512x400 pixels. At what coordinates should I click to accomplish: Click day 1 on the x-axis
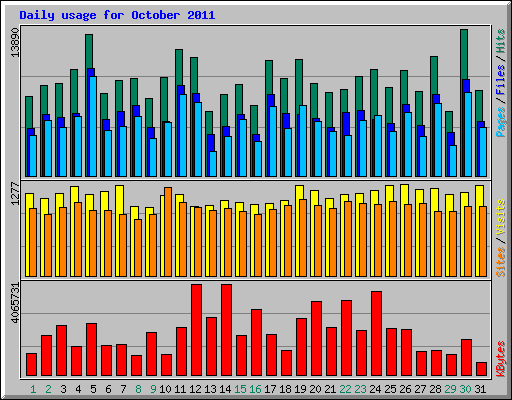[33, 389]
